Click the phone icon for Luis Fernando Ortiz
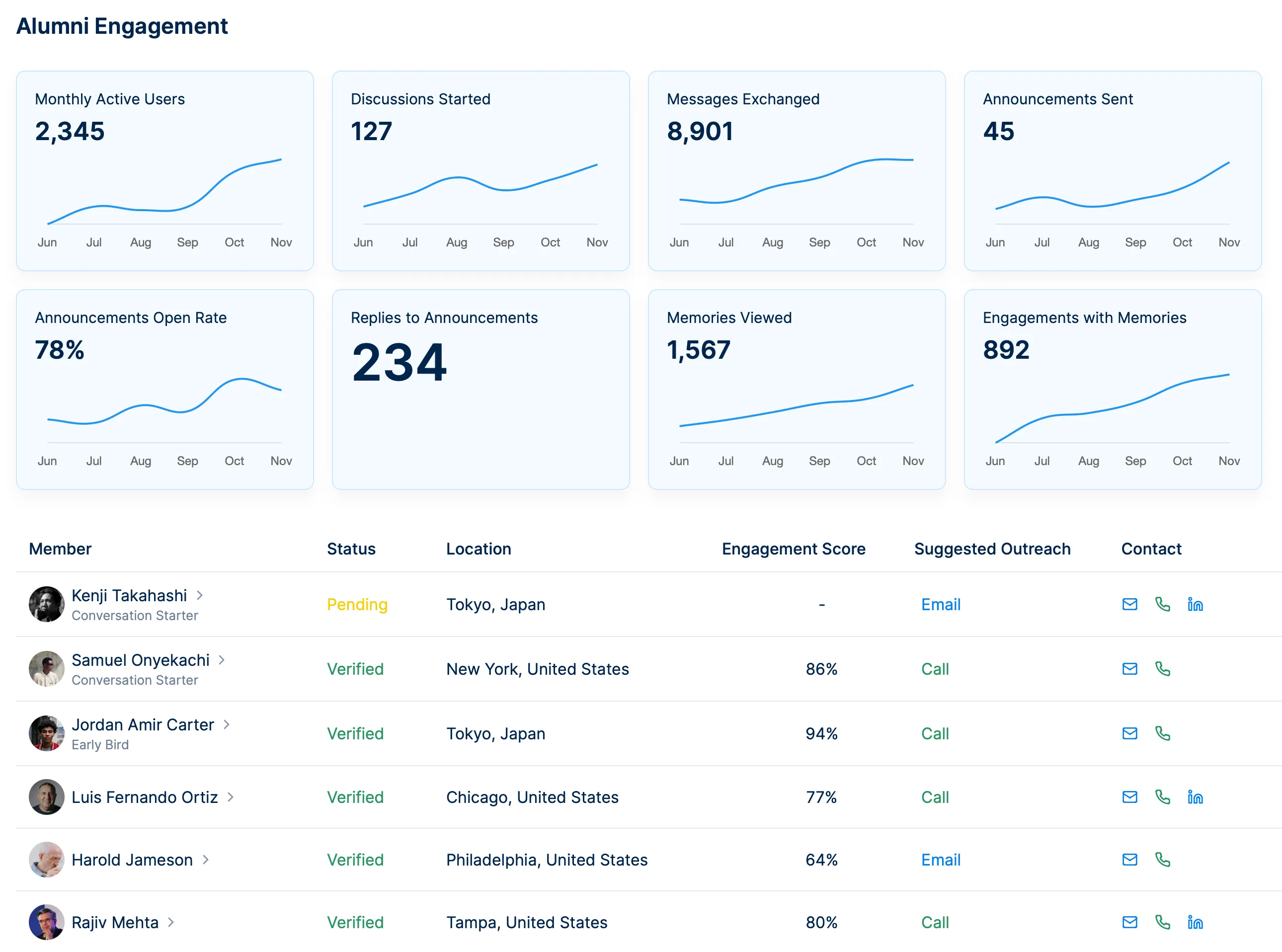 [1163, 797]
